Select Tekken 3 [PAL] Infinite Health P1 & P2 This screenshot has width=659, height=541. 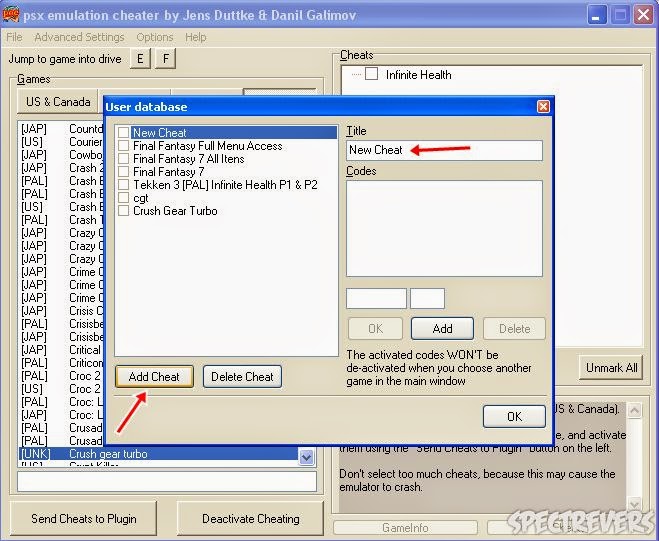click(x=225, y=185)
